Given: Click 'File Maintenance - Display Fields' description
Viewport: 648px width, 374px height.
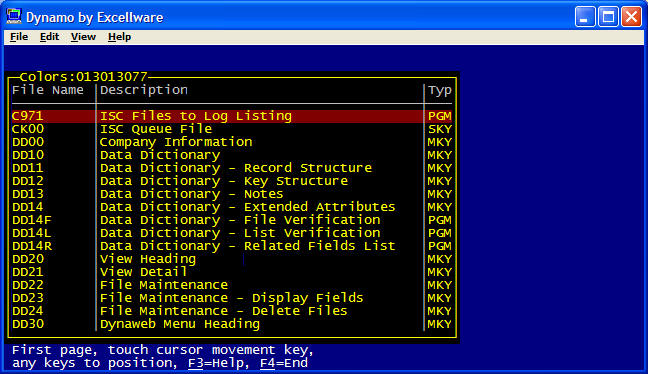Looking at the screenshot, I should point(231,298).
